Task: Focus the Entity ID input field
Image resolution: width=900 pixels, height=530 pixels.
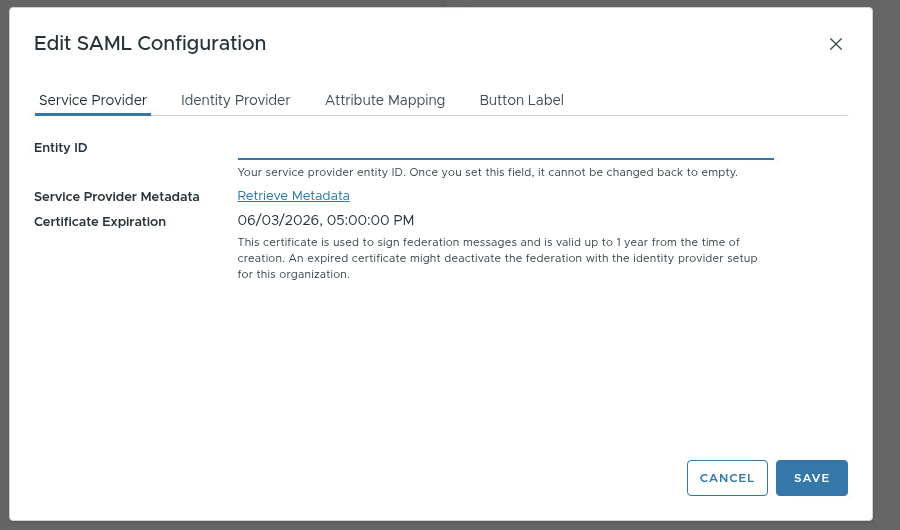Action: tap(505, 147)
